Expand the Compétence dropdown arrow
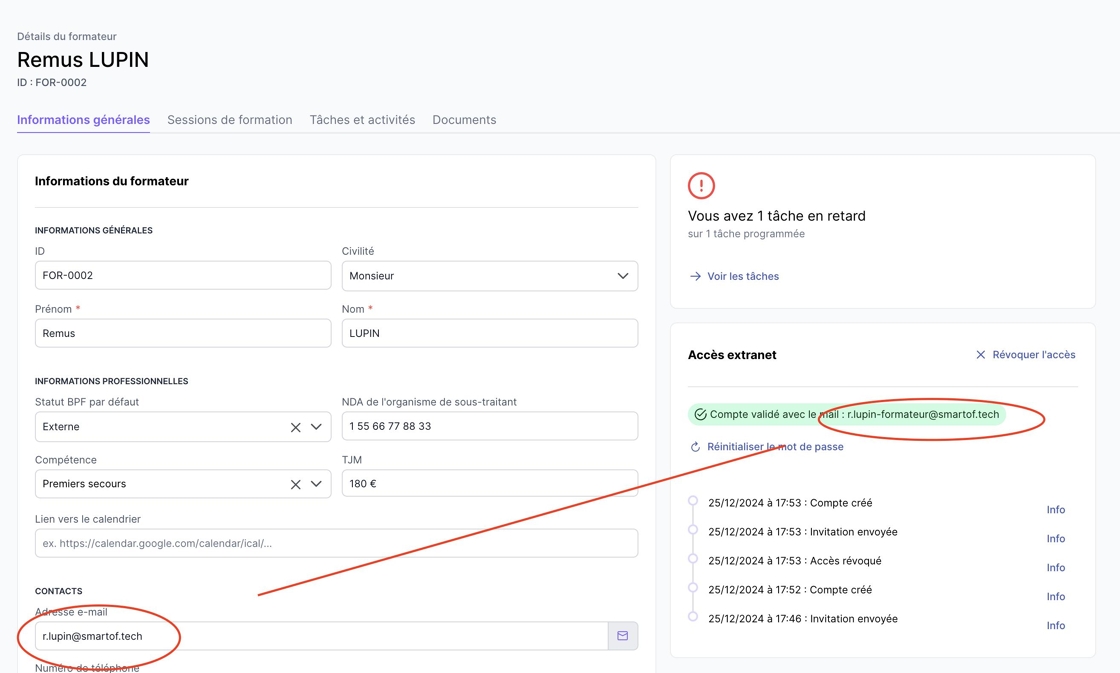 tap(317, 484)
